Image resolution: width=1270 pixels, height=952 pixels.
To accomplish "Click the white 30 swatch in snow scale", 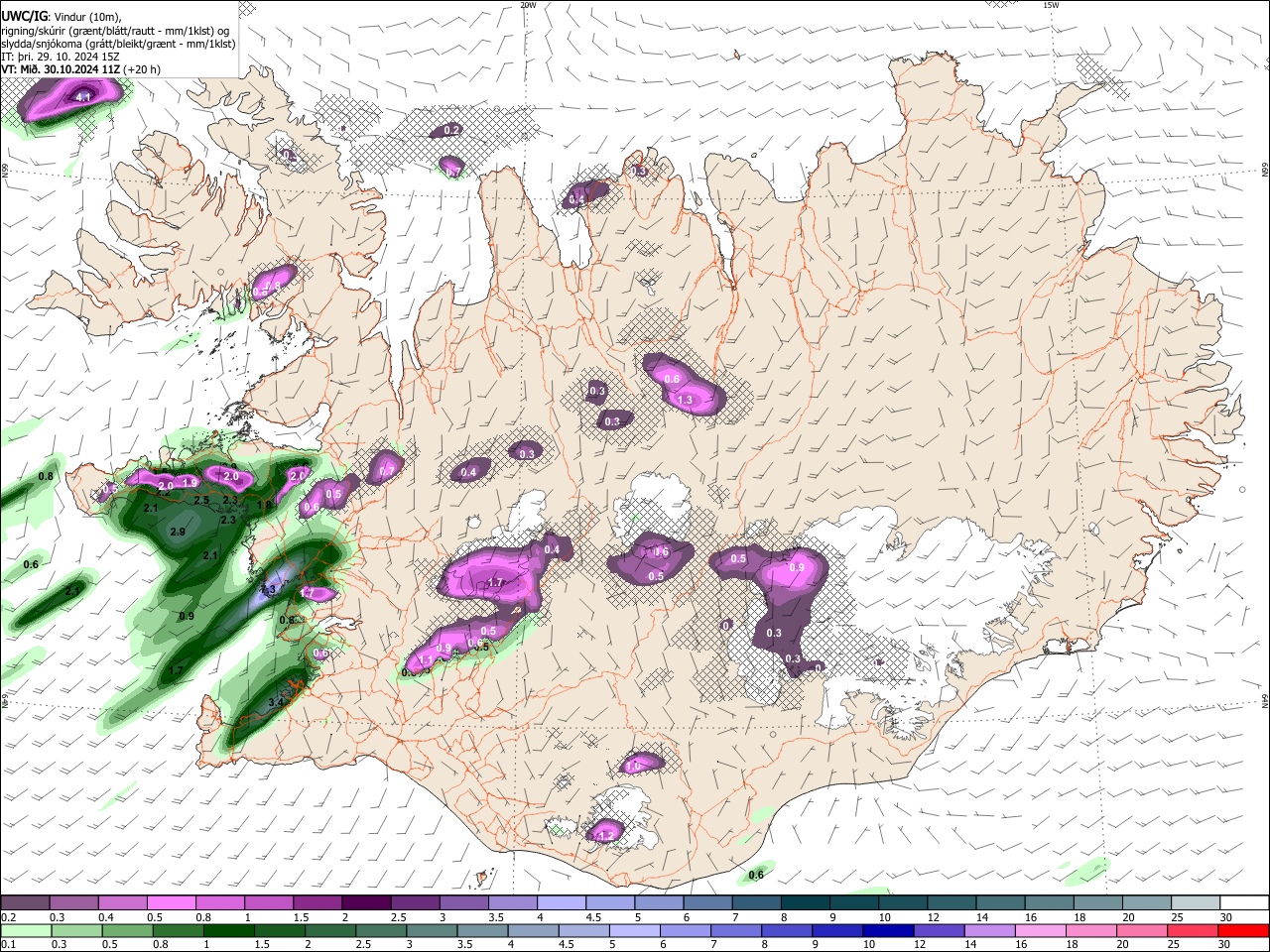I will coord(1245,903).
